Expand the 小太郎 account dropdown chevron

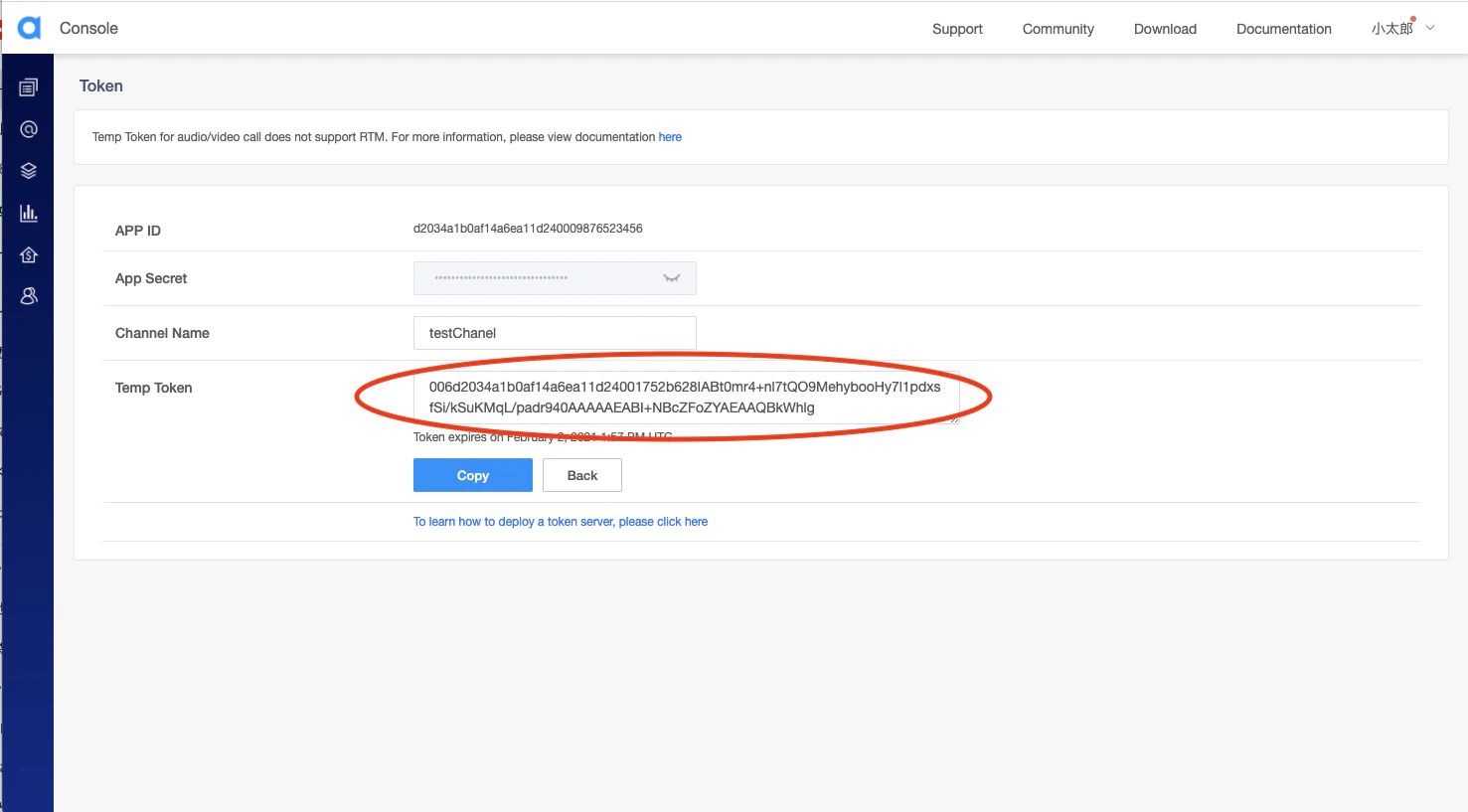pyautogui.click(x=1430, y=28)
